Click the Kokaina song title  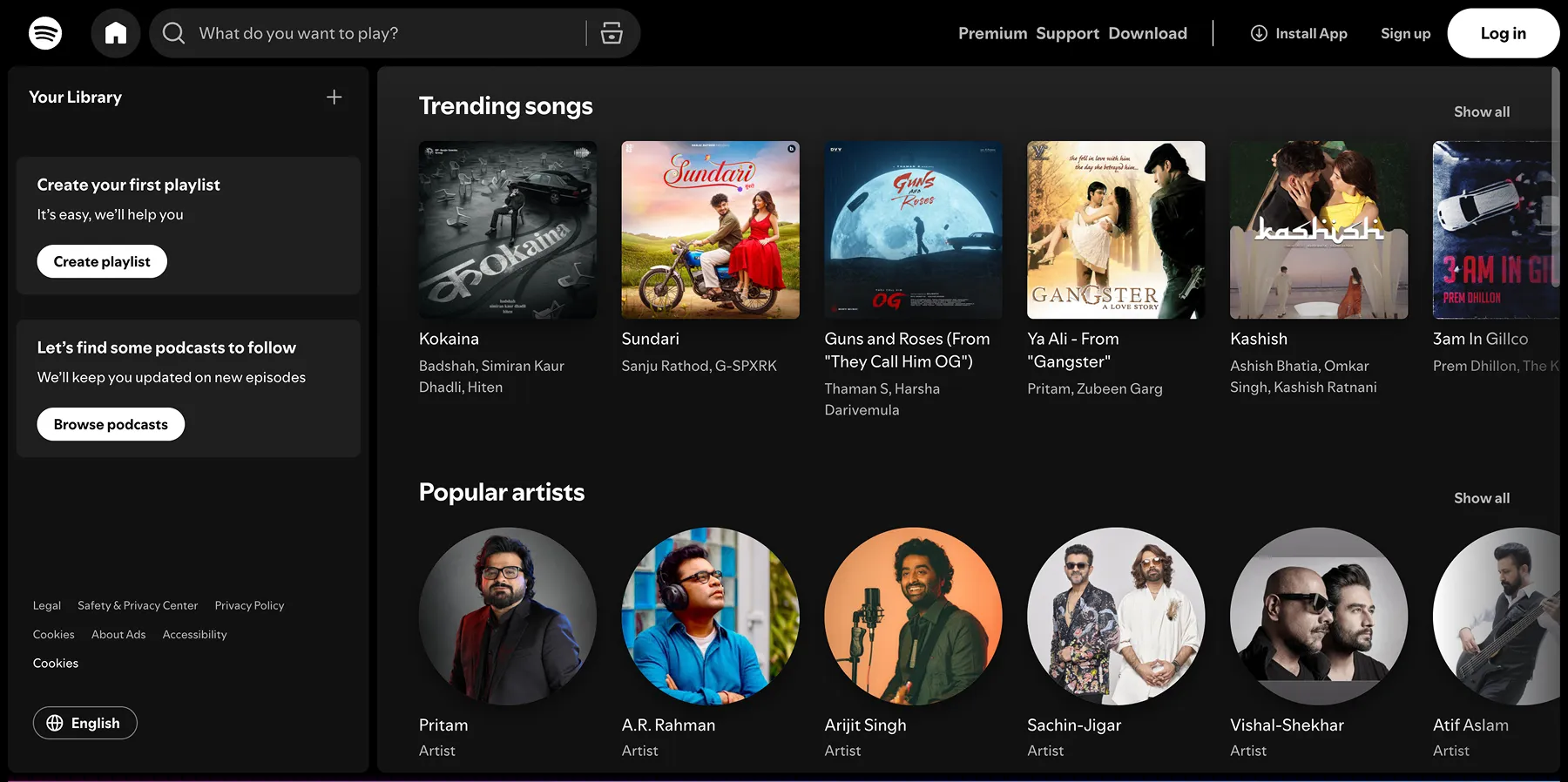449,339
